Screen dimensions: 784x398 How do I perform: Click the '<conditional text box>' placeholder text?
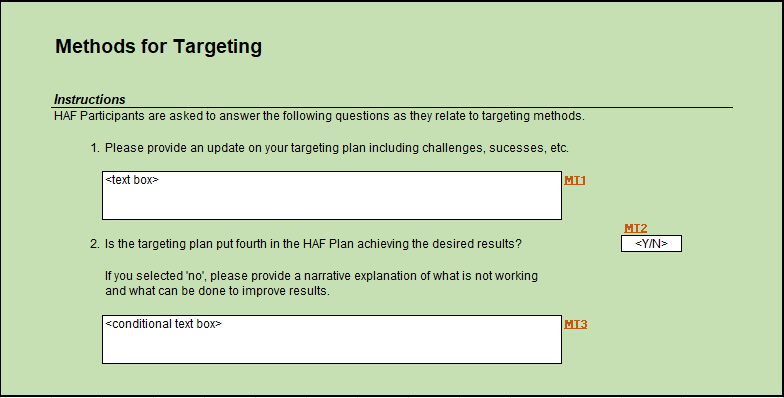(164, 324)
